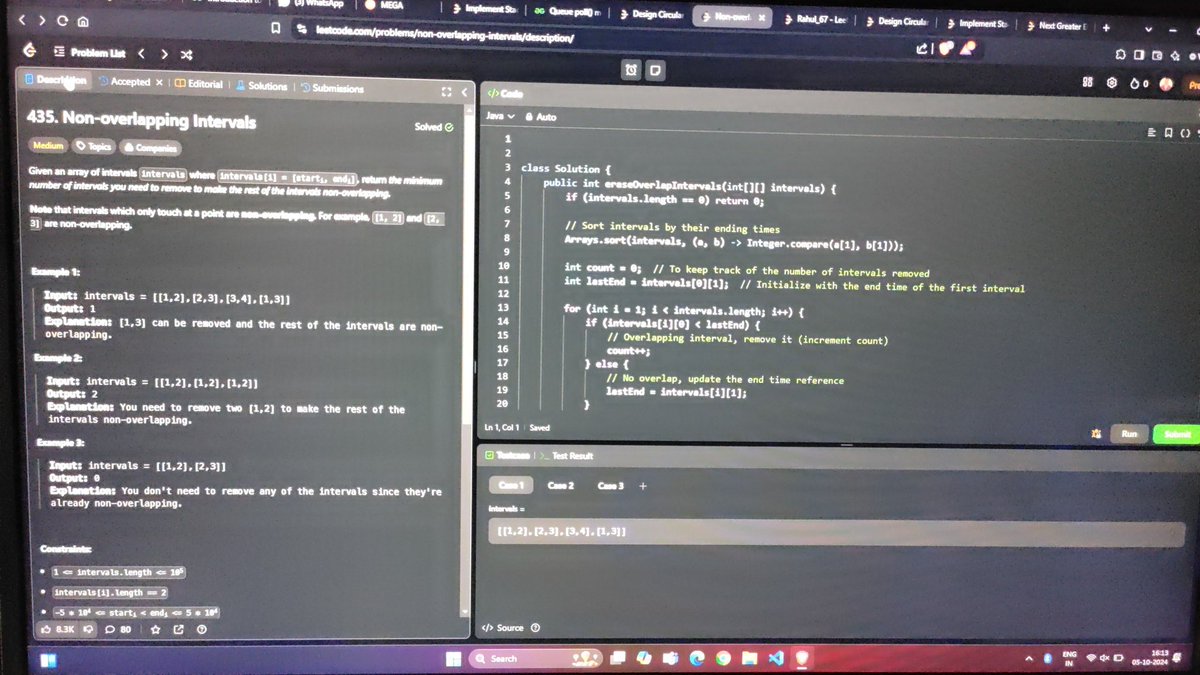The width and height of the screenshot is (1200, 675).
Task: Collapse the description panel chevron
Action: [x=464, y=91]
